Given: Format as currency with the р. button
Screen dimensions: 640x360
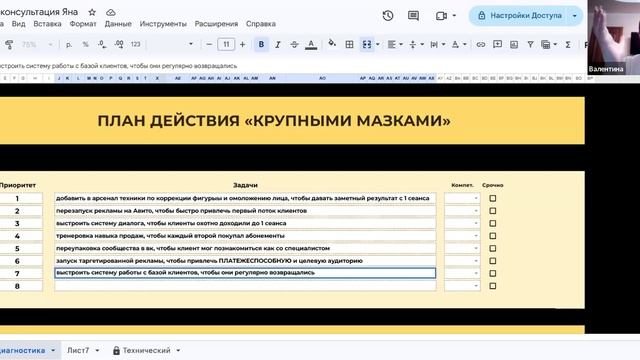Looking at the screenshot, I should tap(69, 44).
